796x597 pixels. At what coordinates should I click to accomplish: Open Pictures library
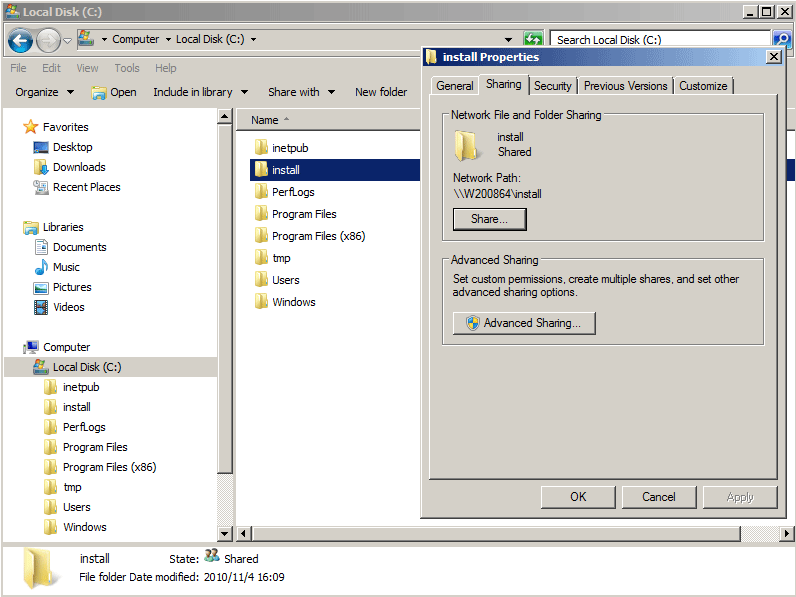click(x=62, y=287)
